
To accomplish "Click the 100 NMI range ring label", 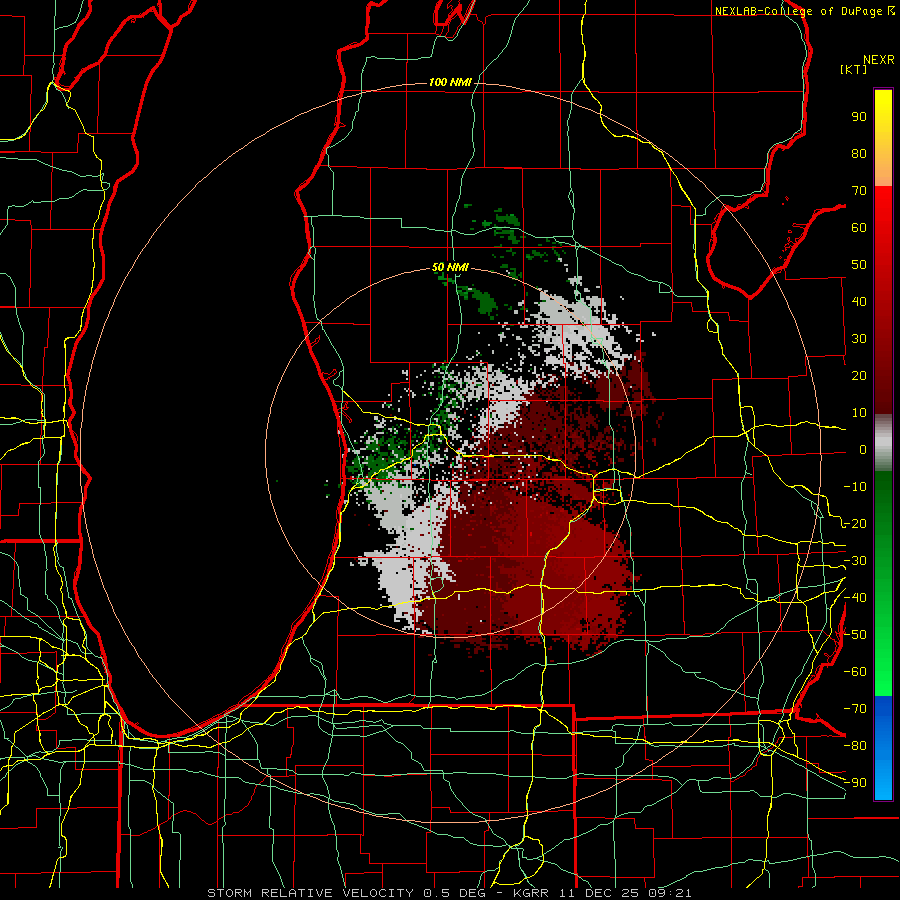I will pyautogui.click(x=450, y=82).
